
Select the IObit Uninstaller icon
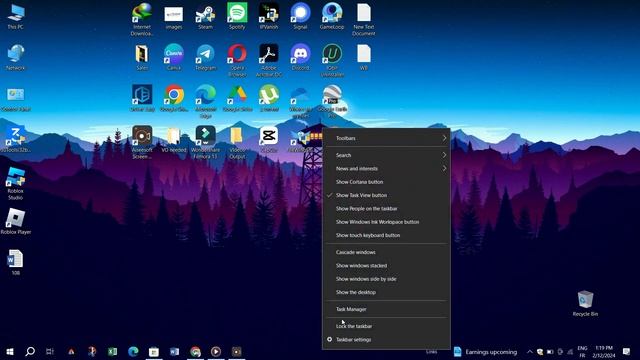[332, 60]
